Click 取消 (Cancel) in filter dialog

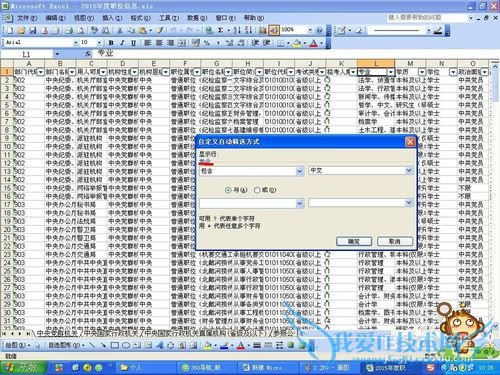pos(395,241)
